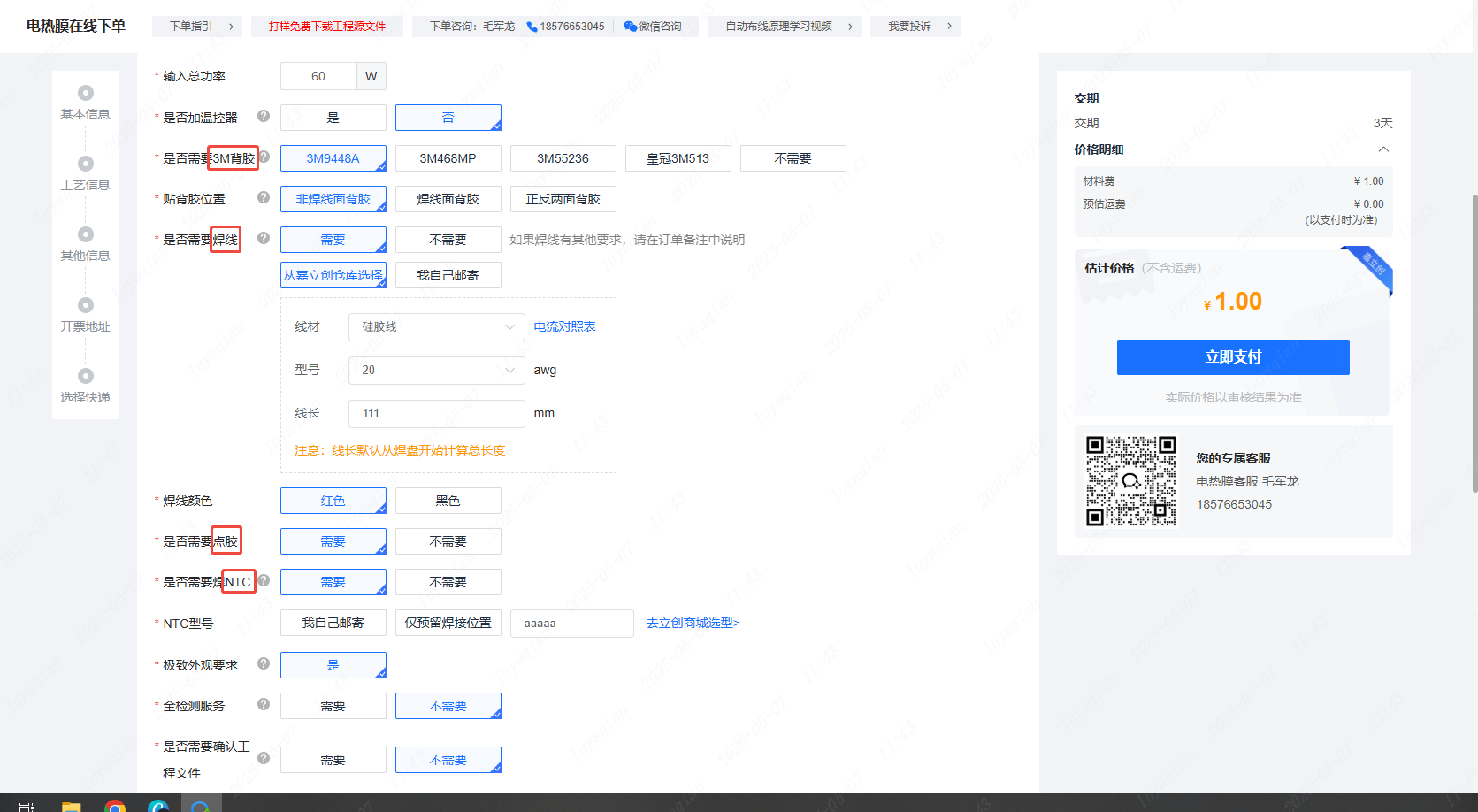Click the WeChat icon for 微信咨询
This screenshot has width=1478, height=812.
point(630,27)
